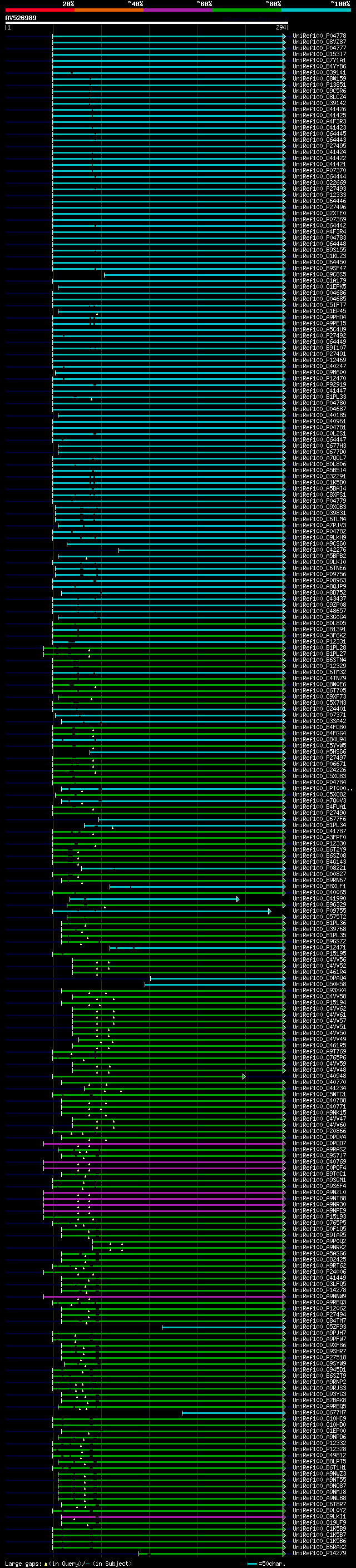Viewport: 356px width, 1568px height.
Task: Select the UniRef100_P12471 hit label
Action: (x=319, y=948)
